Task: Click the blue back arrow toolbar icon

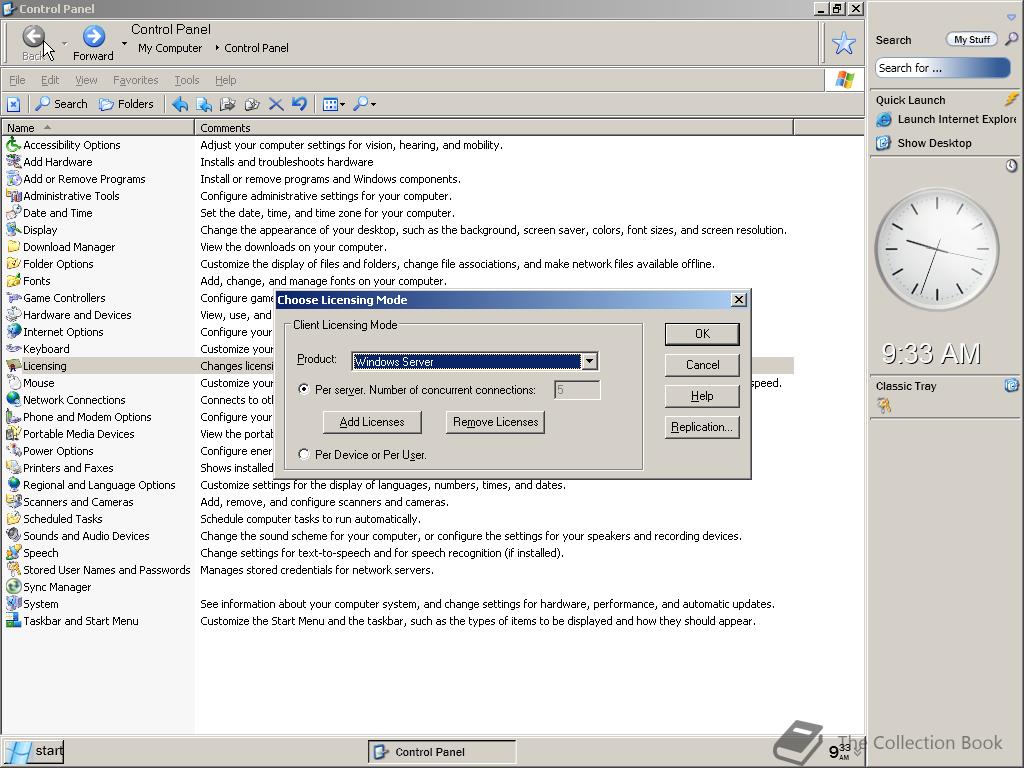Action: point(180,104)
